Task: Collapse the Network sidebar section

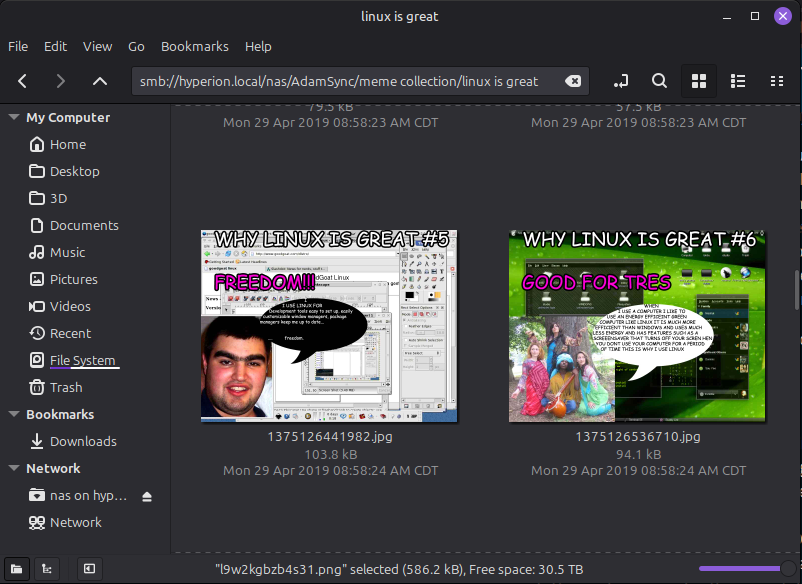Action: [x=14, y=469]
